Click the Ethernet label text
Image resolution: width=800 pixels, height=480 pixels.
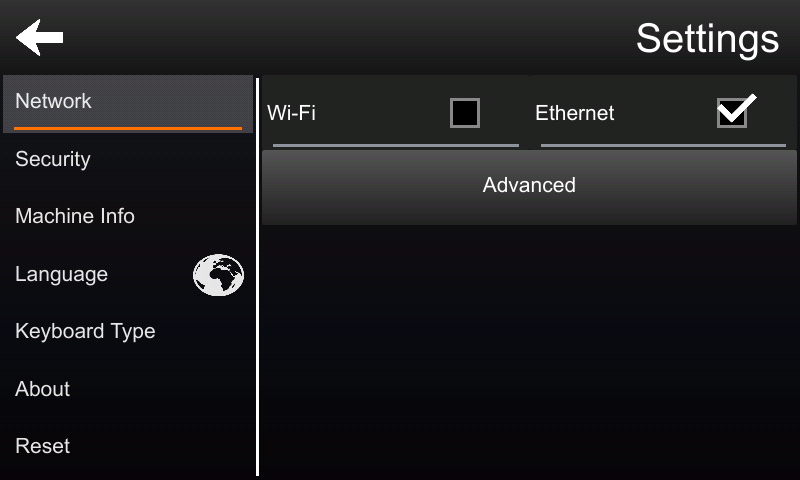[x=574, y=113]
